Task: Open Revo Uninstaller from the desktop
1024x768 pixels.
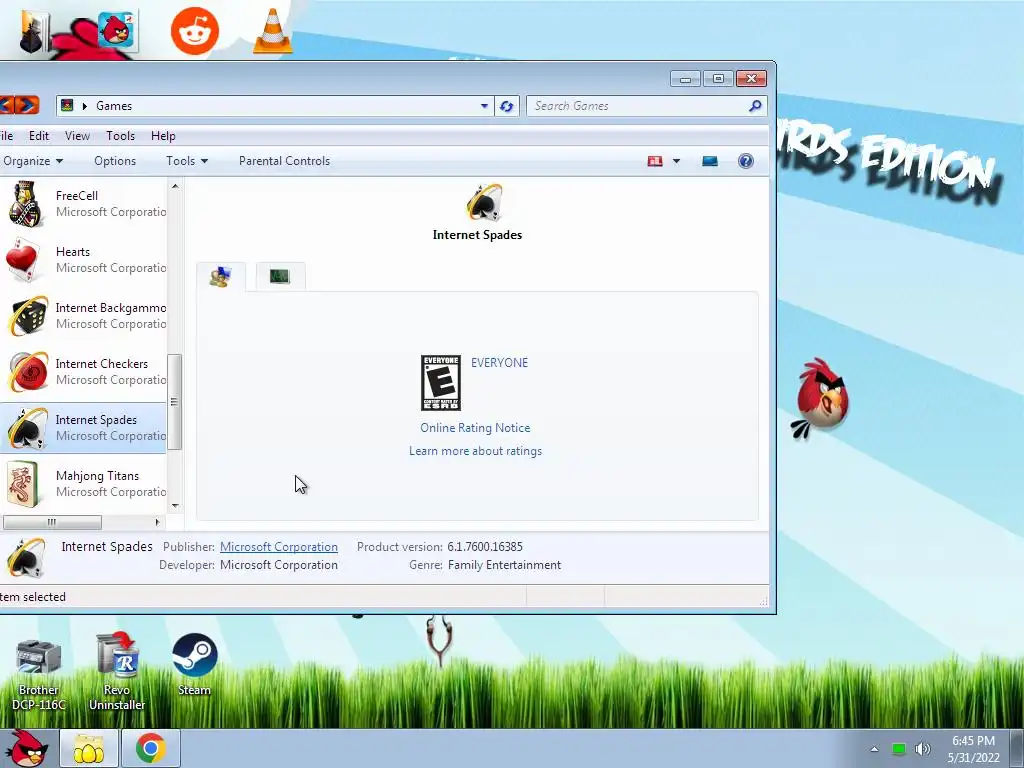Action: (117, 671)
